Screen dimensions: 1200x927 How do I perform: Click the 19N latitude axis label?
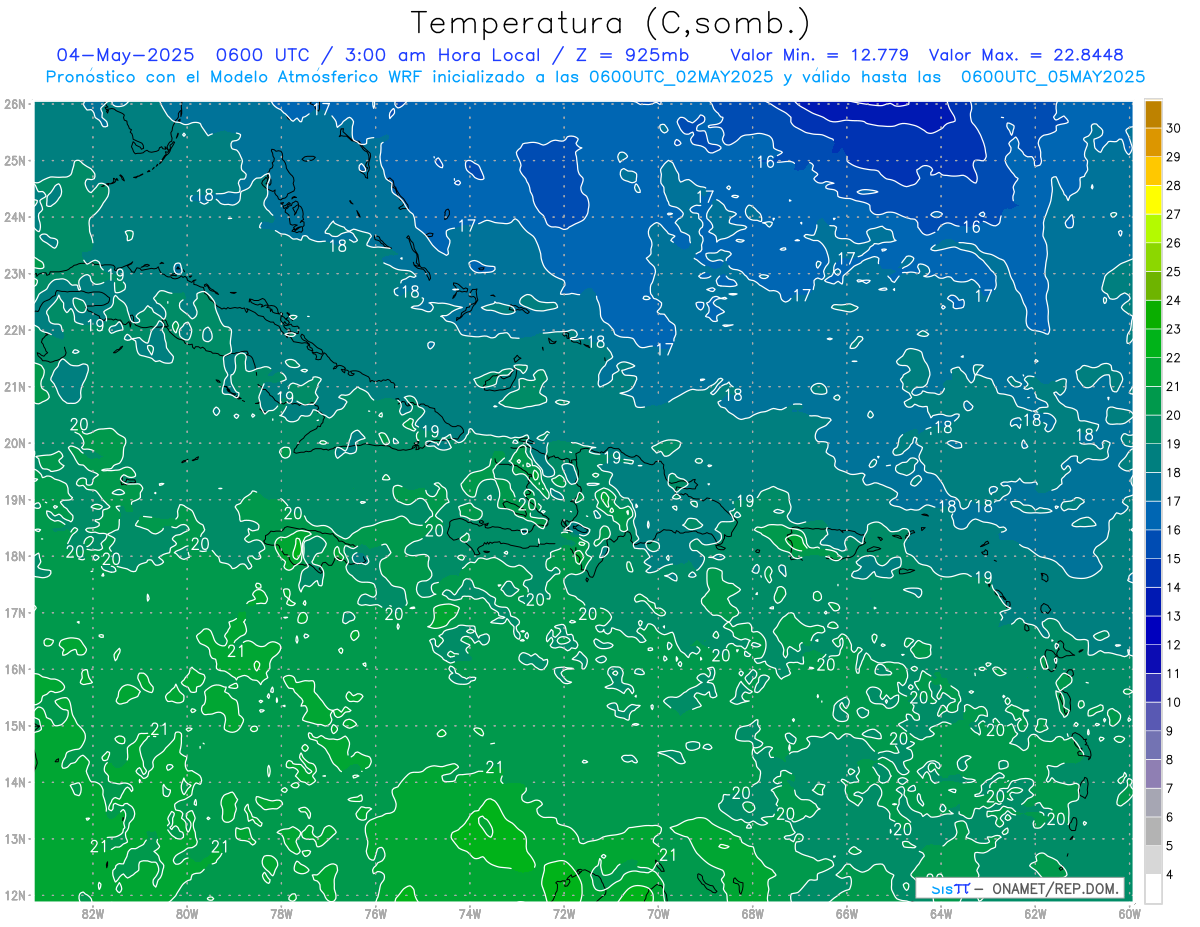pyautogui.click(x=14, y=500)
